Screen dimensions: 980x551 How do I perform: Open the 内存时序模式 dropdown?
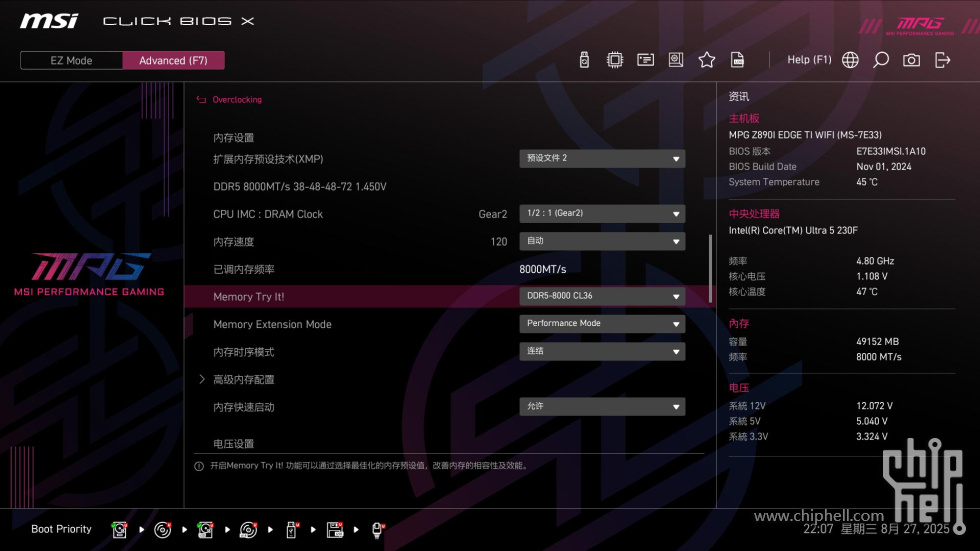point(602,351)
